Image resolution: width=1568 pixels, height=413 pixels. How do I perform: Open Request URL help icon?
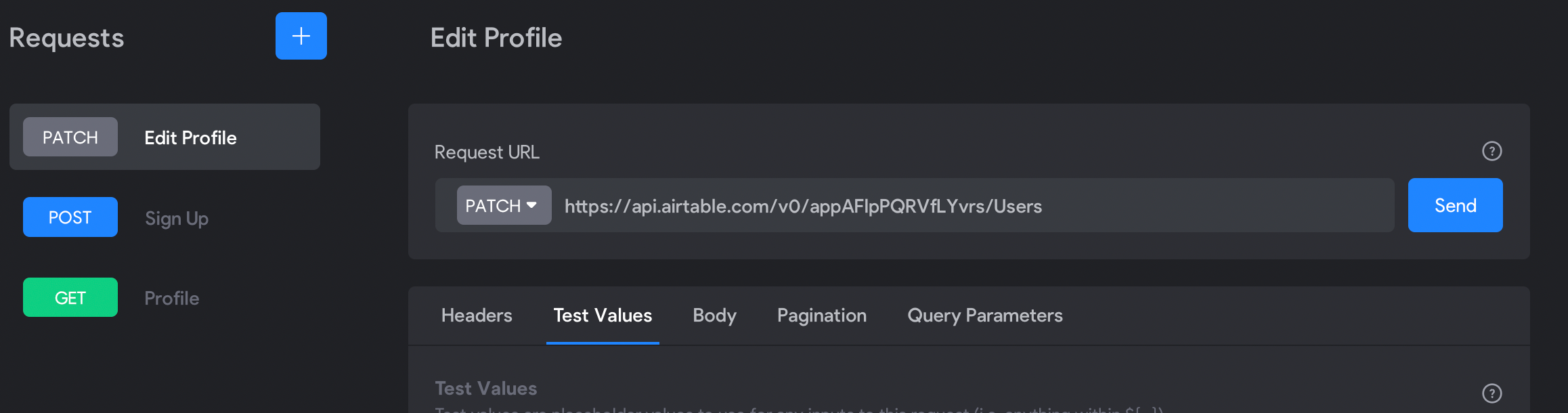[1492, 151]
